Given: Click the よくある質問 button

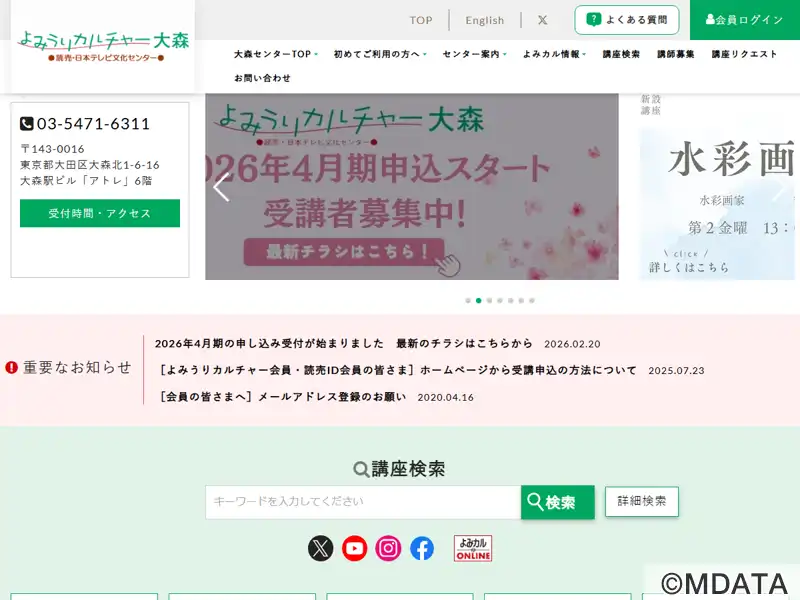Looking at the screenshot, I should point(627,20).
